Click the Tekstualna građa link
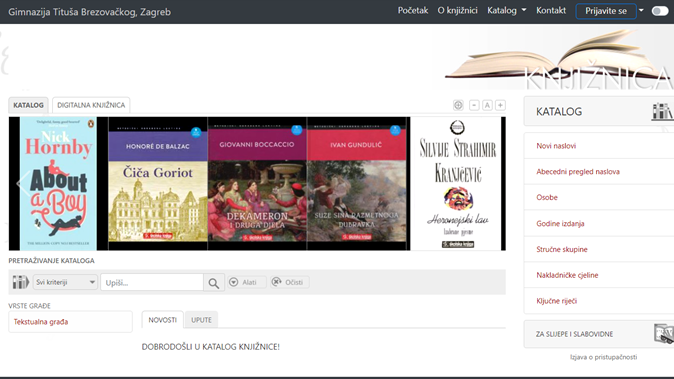 tap(41, 322)
